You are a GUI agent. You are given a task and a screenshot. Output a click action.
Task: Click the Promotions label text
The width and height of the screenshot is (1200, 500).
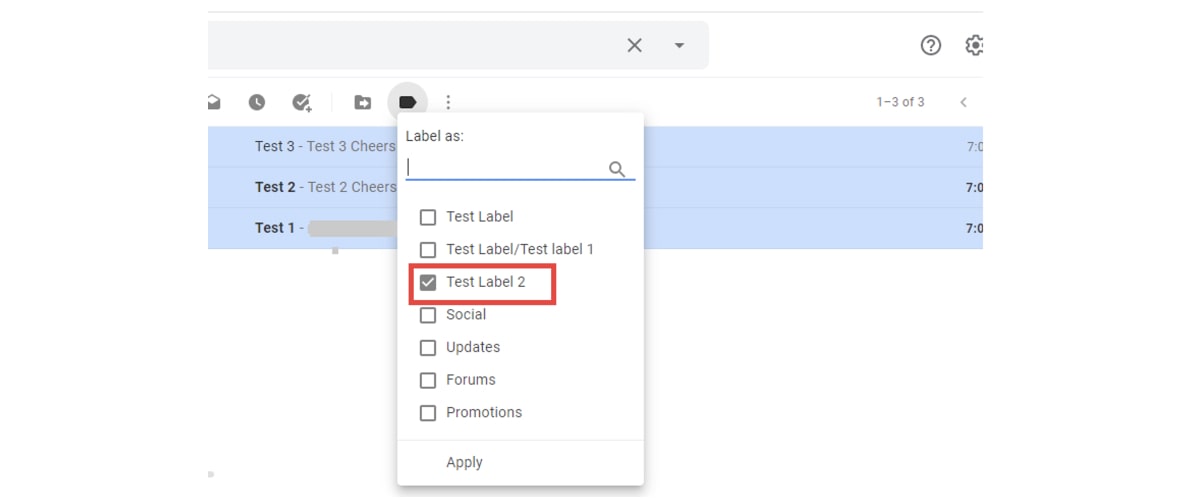click(x=484, y=412)
